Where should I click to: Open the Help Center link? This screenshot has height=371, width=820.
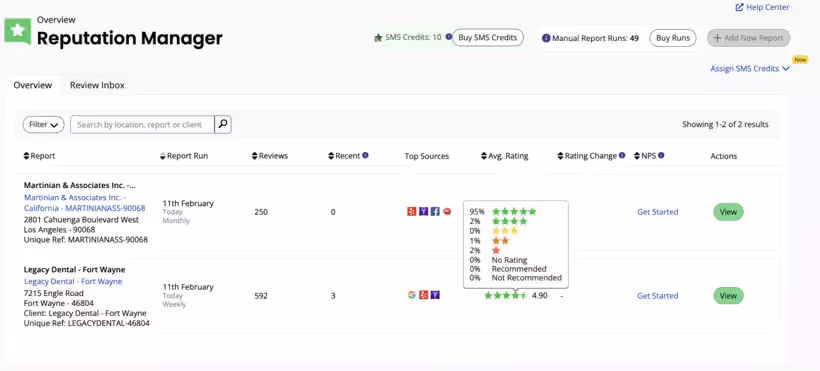tap(762, 7)
